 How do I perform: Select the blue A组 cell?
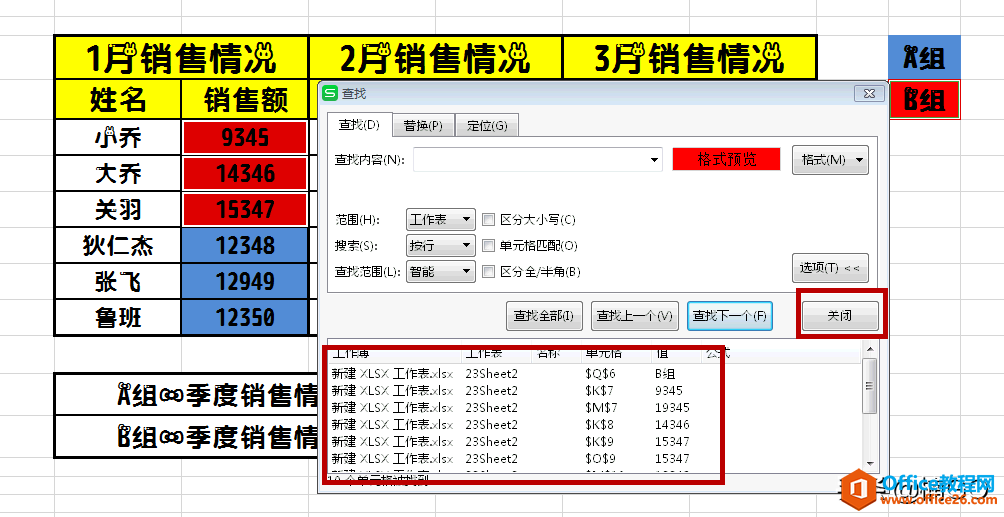[x=924, y=58]
